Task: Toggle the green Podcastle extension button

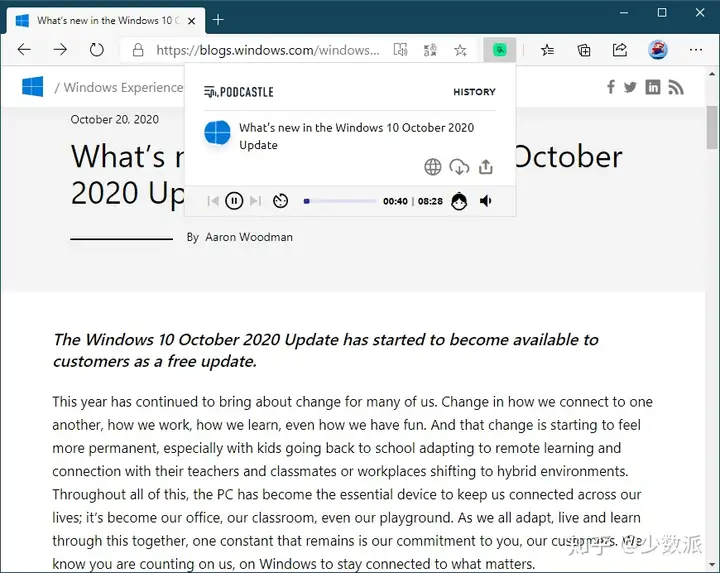Action: point(500,50)
